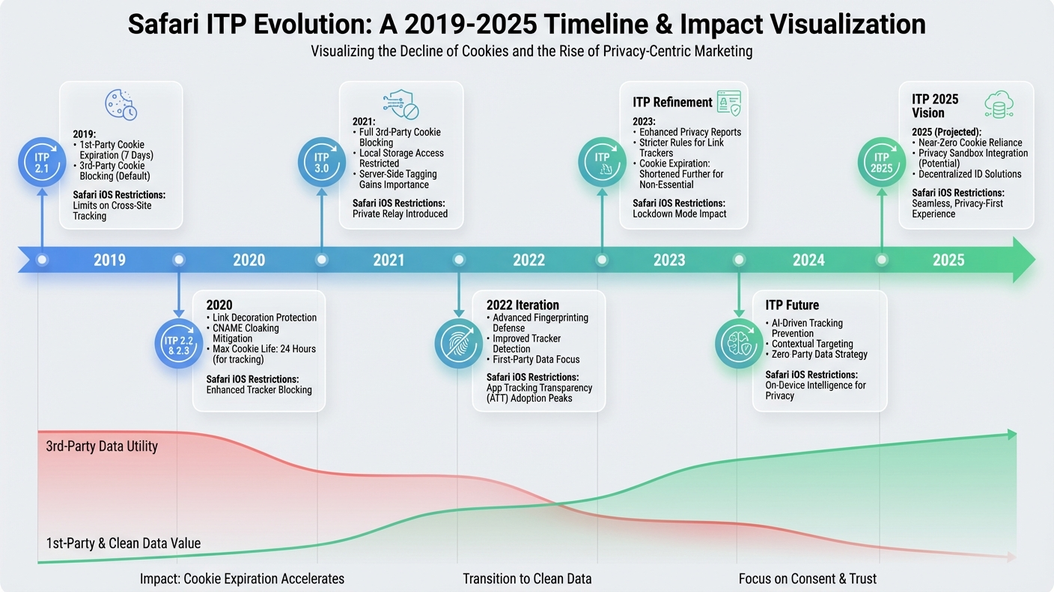The width and height of the screenshot is (1054, 592).
Task: Open the Impact: Cookie Expiration Accelerates link
Action: click(242, 578)
